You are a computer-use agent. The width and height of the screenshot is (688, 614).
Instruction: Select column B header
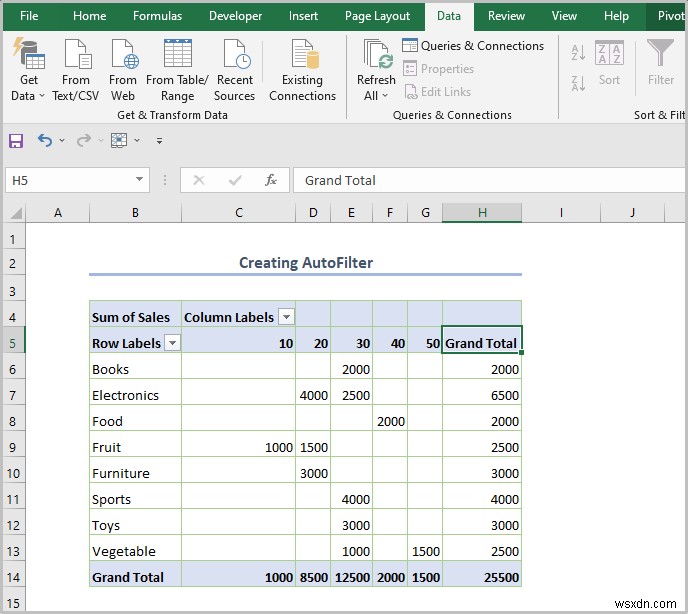pos(135,213)
